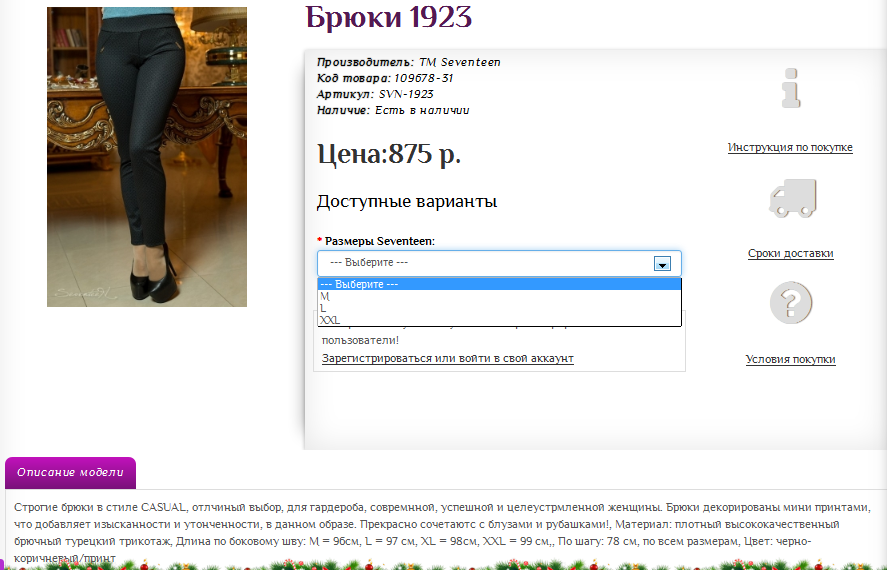Viewport: 887px width, 570px height.
Task: Choose size M from the dropdown list
Action: click(x=500, y=296)
